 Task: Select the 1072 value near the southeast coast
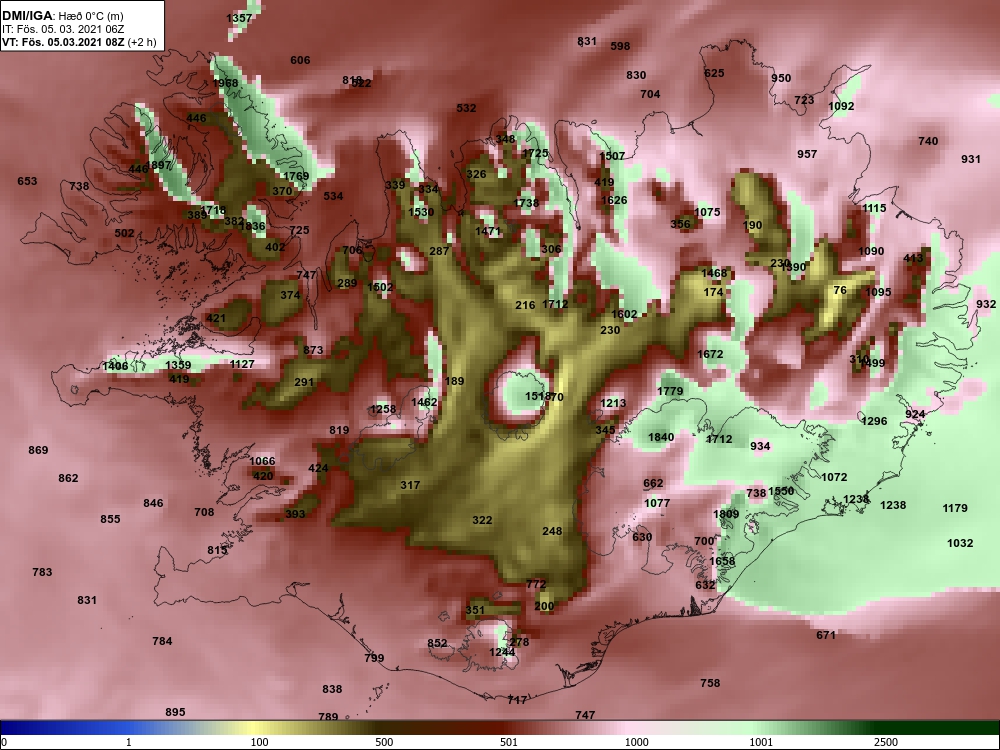pos(834,477)
